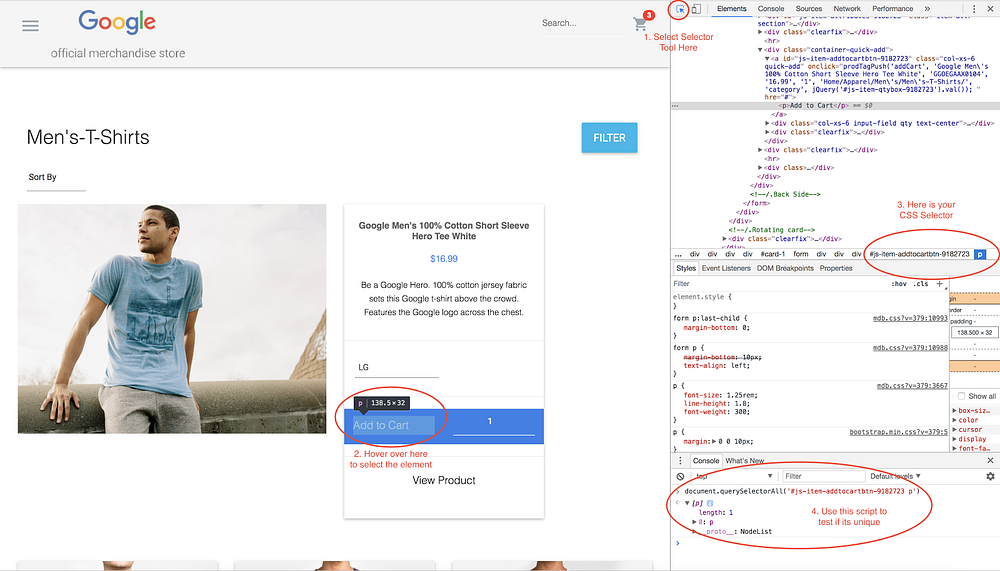
Task: Select the highlighted p breadcrumb
Action: pyautogui.click(x=980, y=254)
